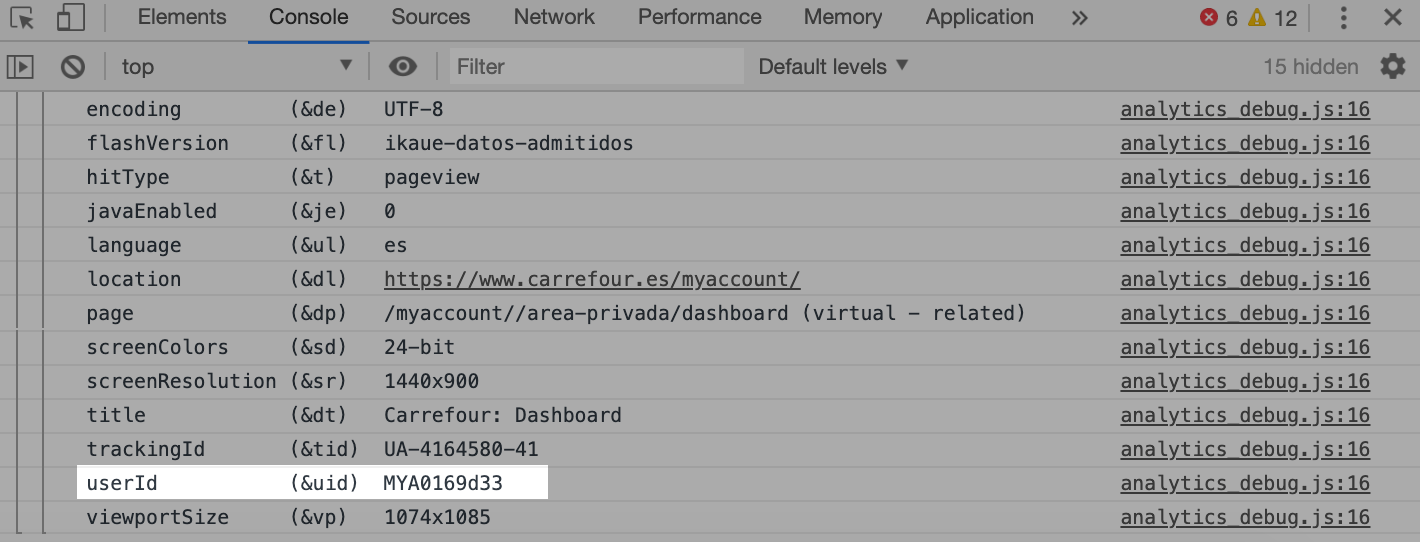1420x542 pixels.
Task: Toggle the live expression eye icon
Action: pyautogui.click(x=403, y=67)
